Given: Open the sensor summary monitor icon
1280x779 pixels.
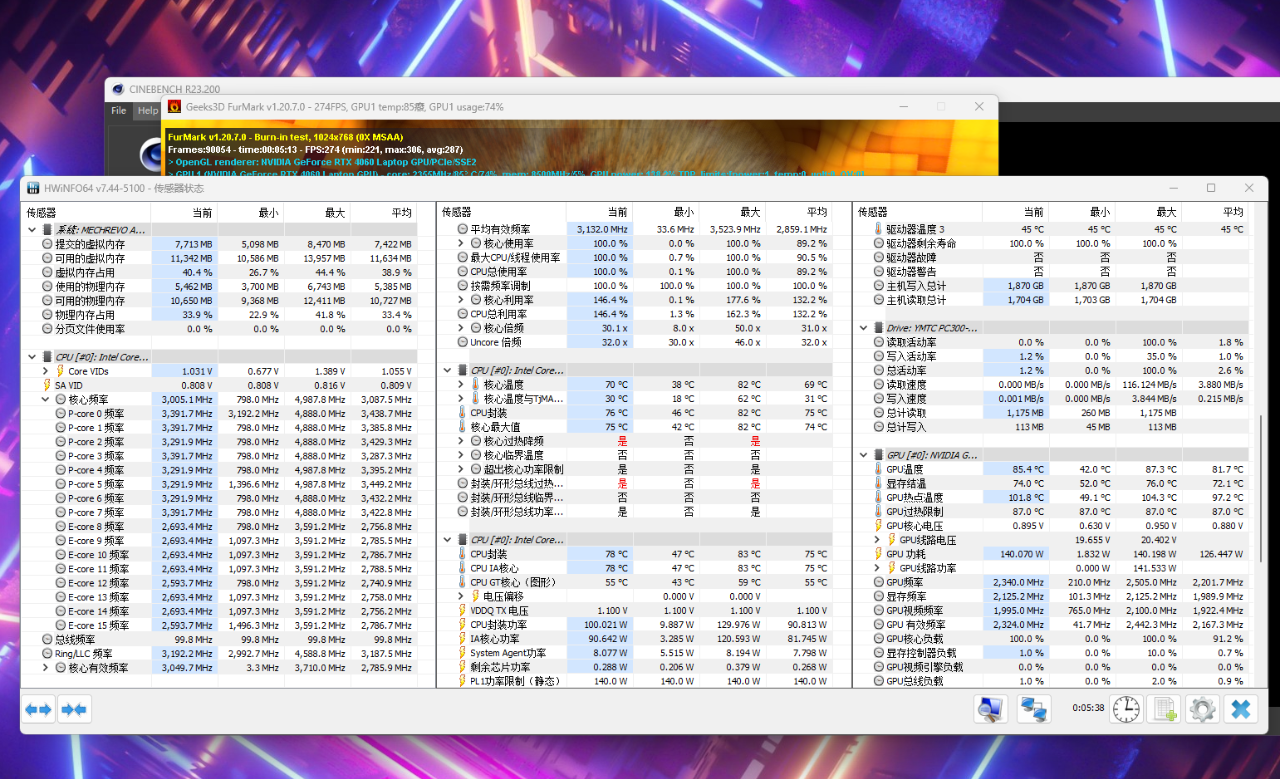Looking at the screenshot, I should click(x=991, y=710).
